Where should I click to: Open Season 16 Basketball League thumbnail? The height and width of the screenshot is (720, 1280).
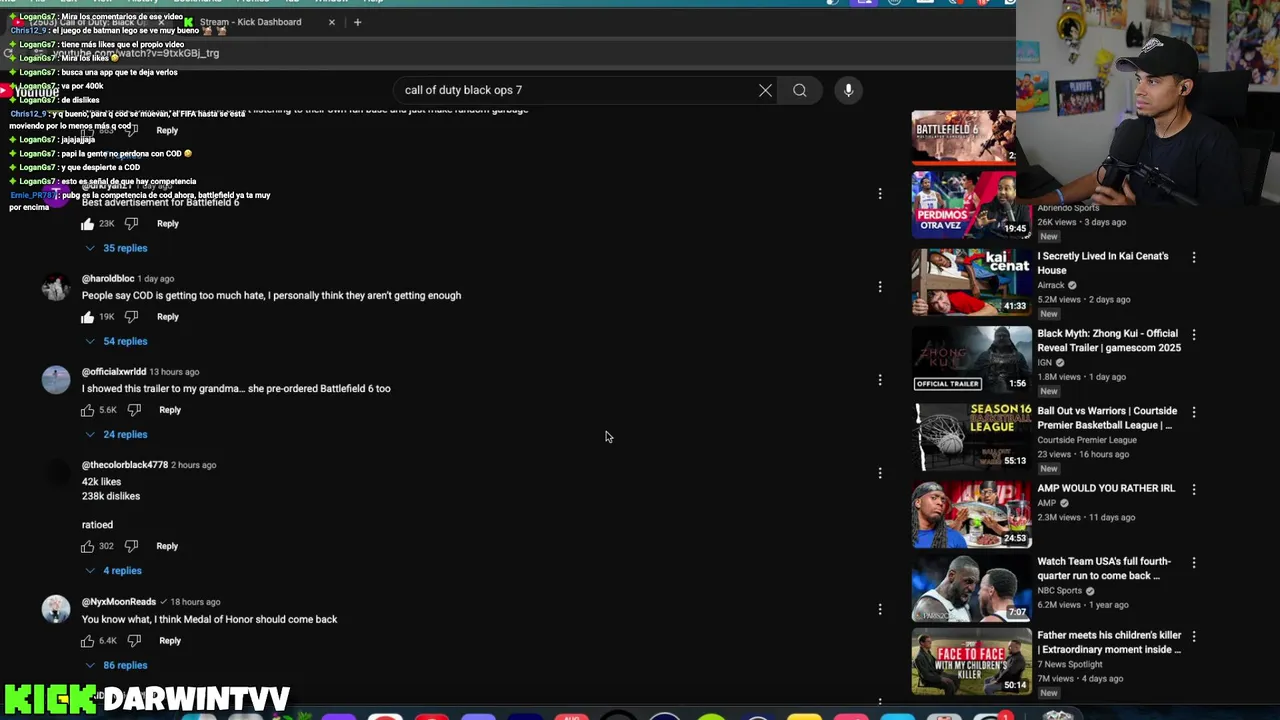(x=971, y=436)
